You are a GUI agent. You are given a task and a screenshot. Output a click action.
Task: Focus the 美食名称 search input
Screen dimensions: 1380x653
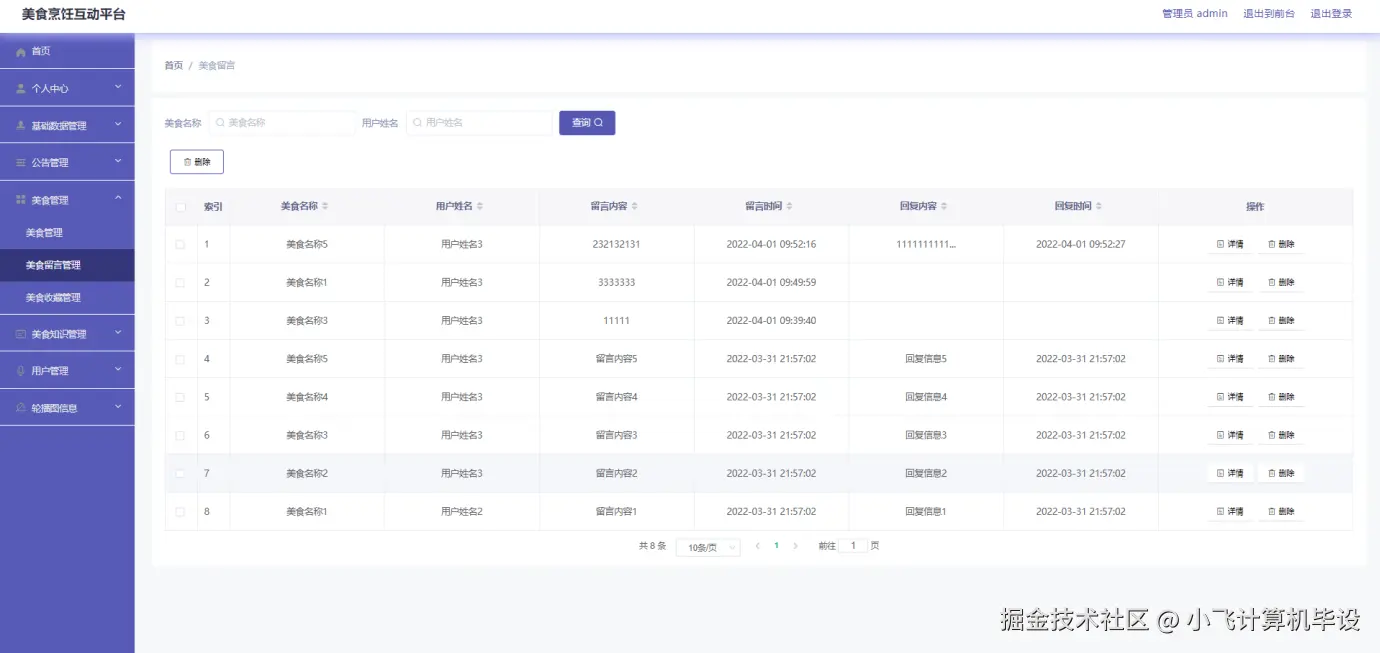(282, 123)
